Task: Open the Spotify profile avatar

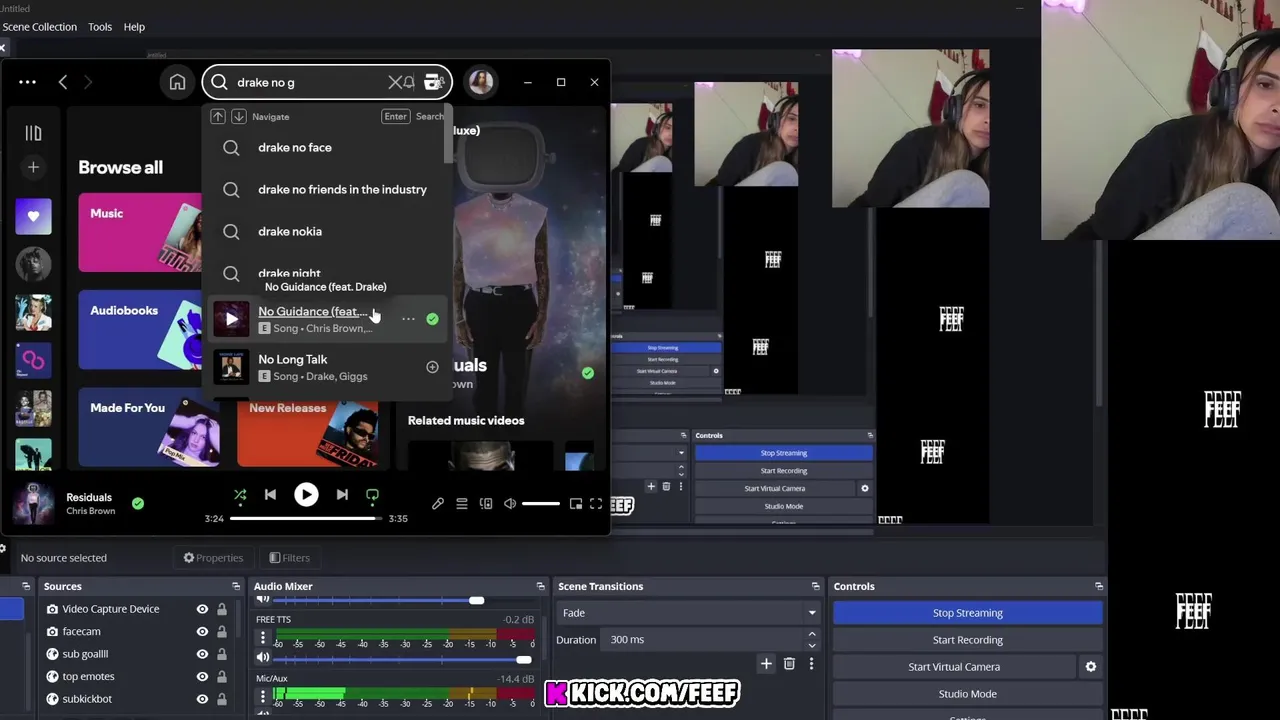Action: pos(480,82)
